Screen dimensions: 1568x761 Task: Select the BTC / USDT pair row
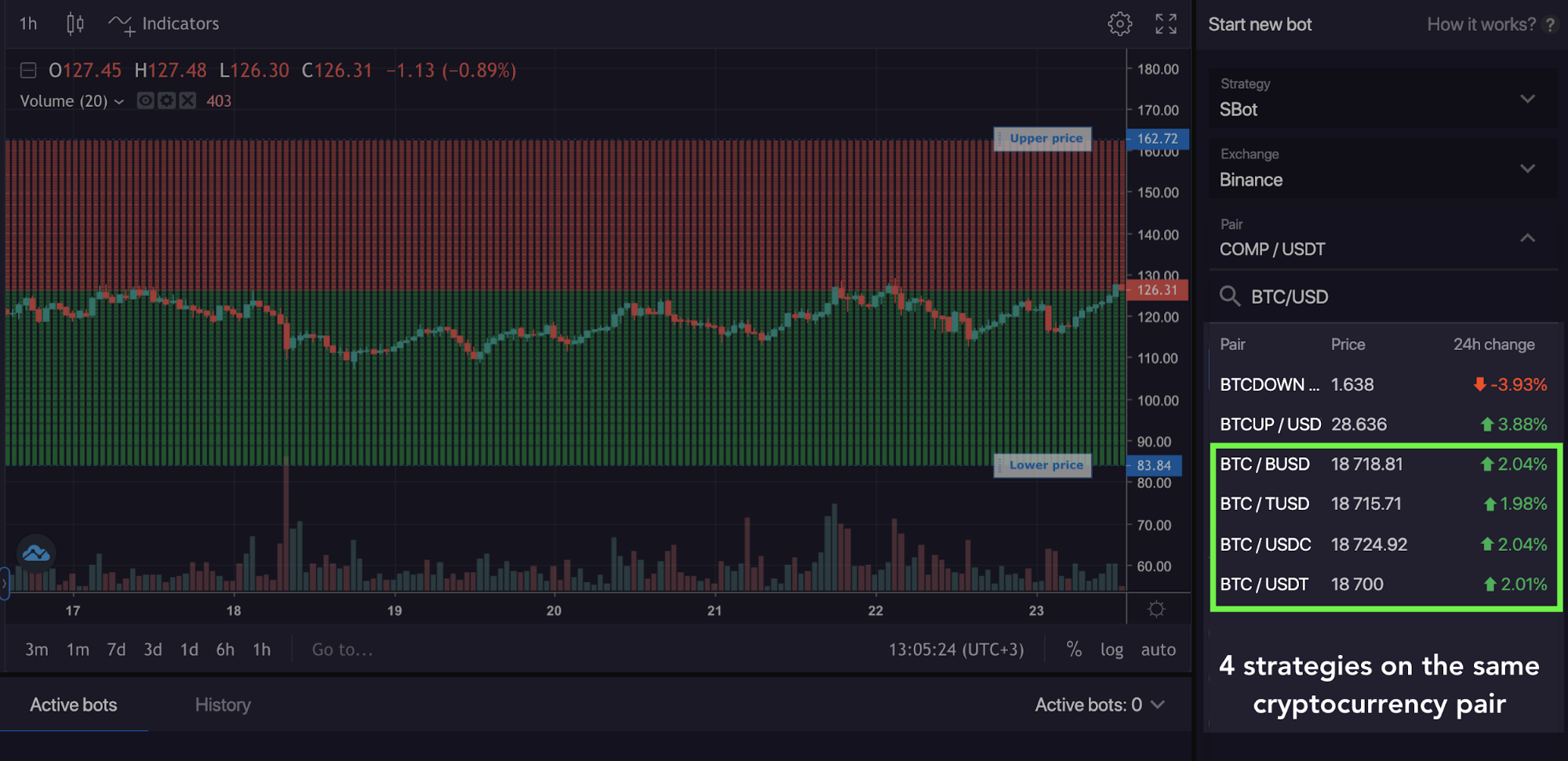[1384, 584]
